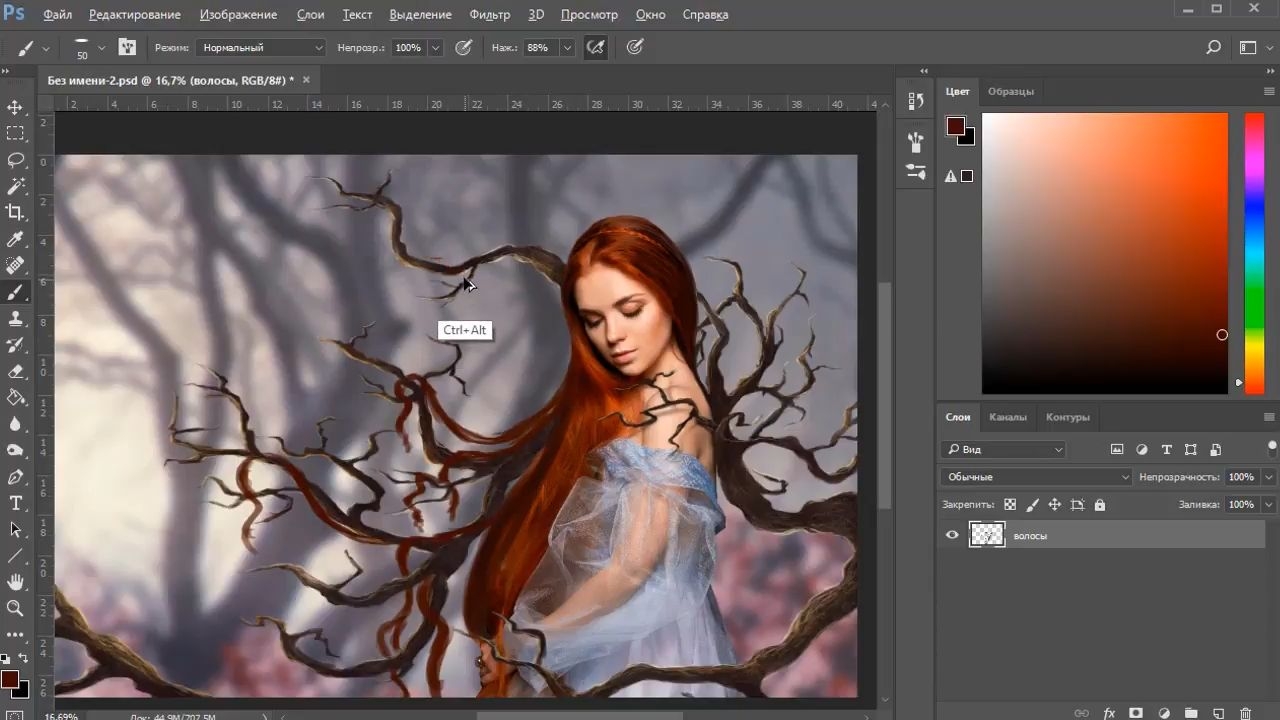Select the Blur tool

point(15,424)
